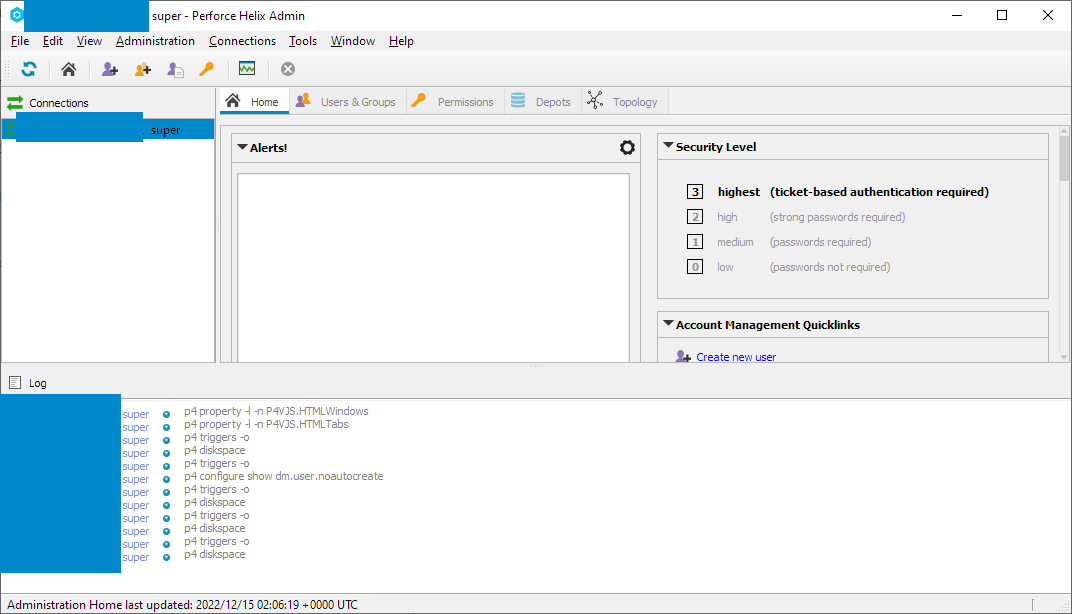Select security level 2 high box
The width and height of the screenshot is (1072, 614).
[695, 217]
